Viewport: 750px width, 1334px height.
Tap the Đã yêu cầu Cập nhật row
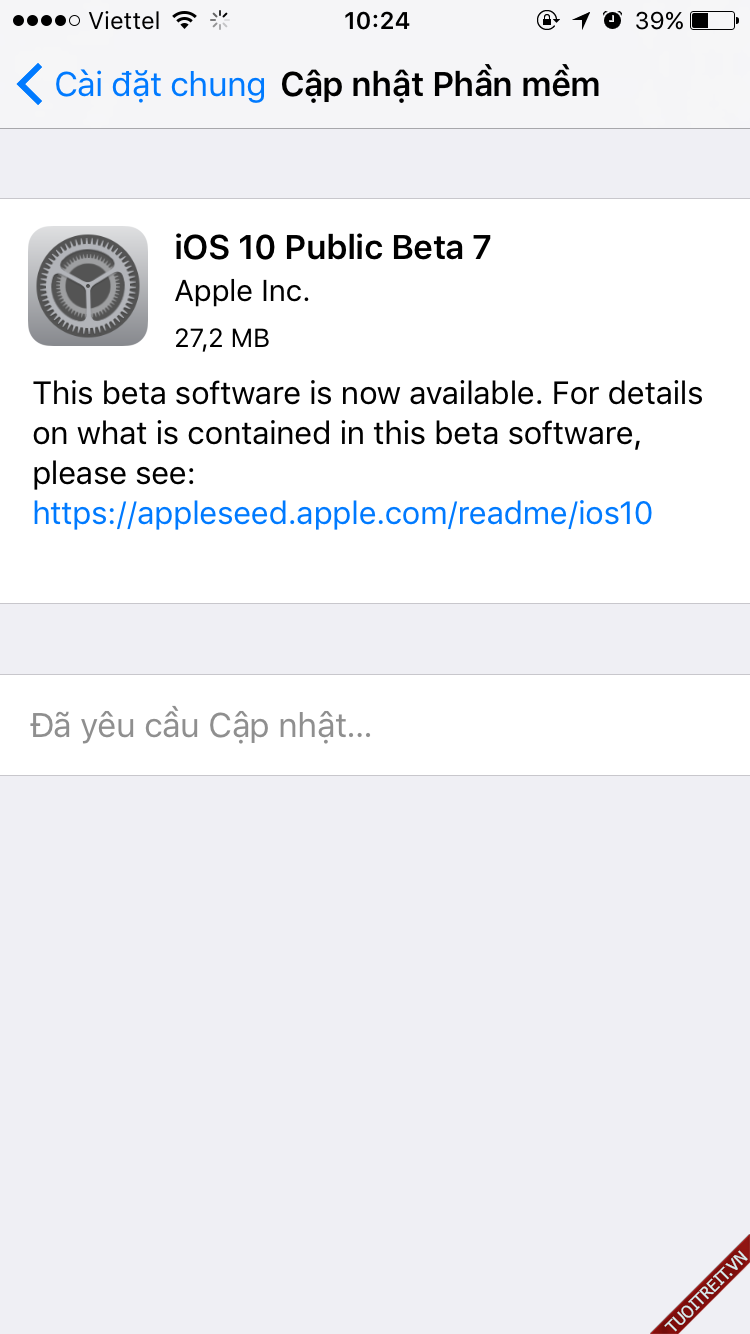(x=201, y=725)
